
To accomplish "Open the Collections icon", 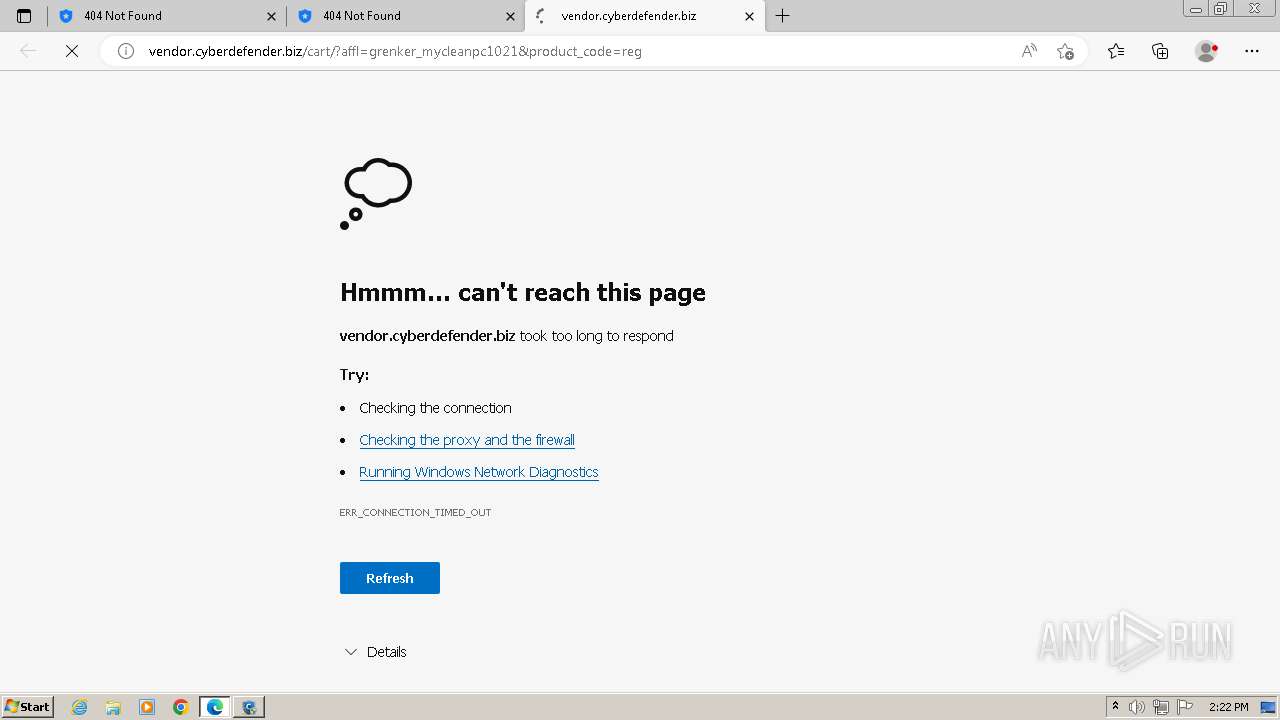I will 1160,51.
